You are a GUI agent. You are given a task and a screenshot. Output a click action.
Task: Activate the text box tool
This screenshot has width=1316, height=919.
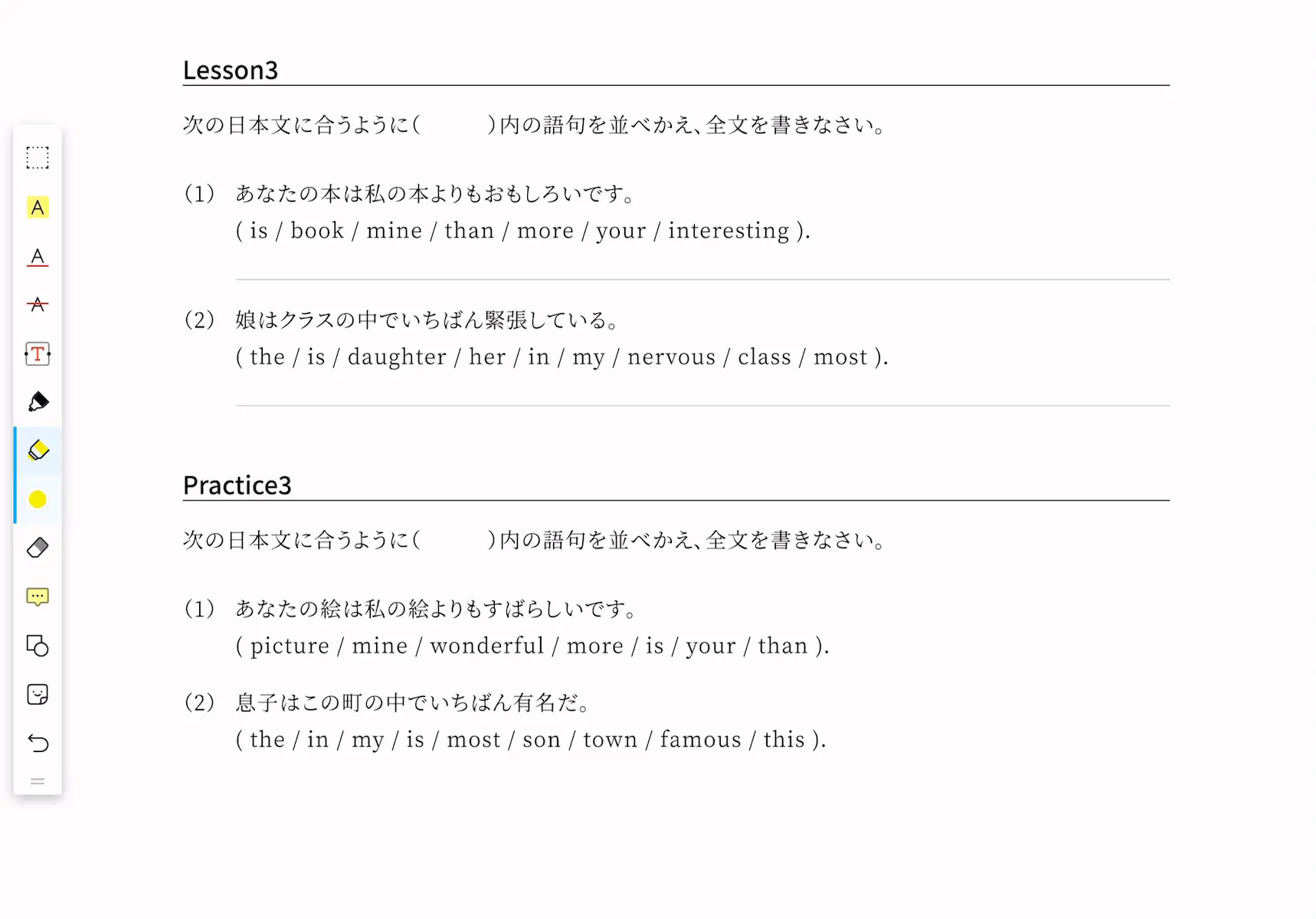tap(38, 354)
